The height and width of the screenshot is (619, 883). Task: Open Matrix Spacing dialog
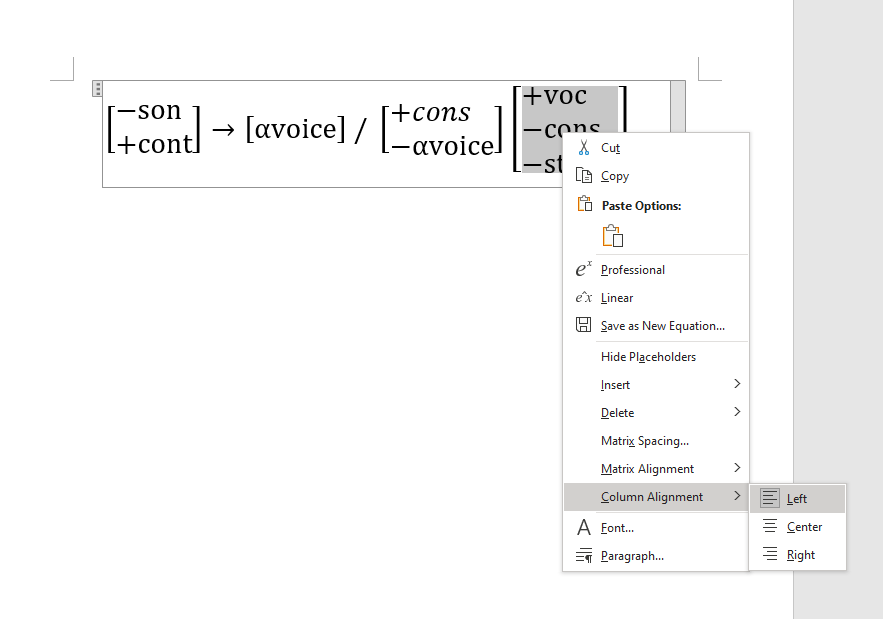point(644,441)
